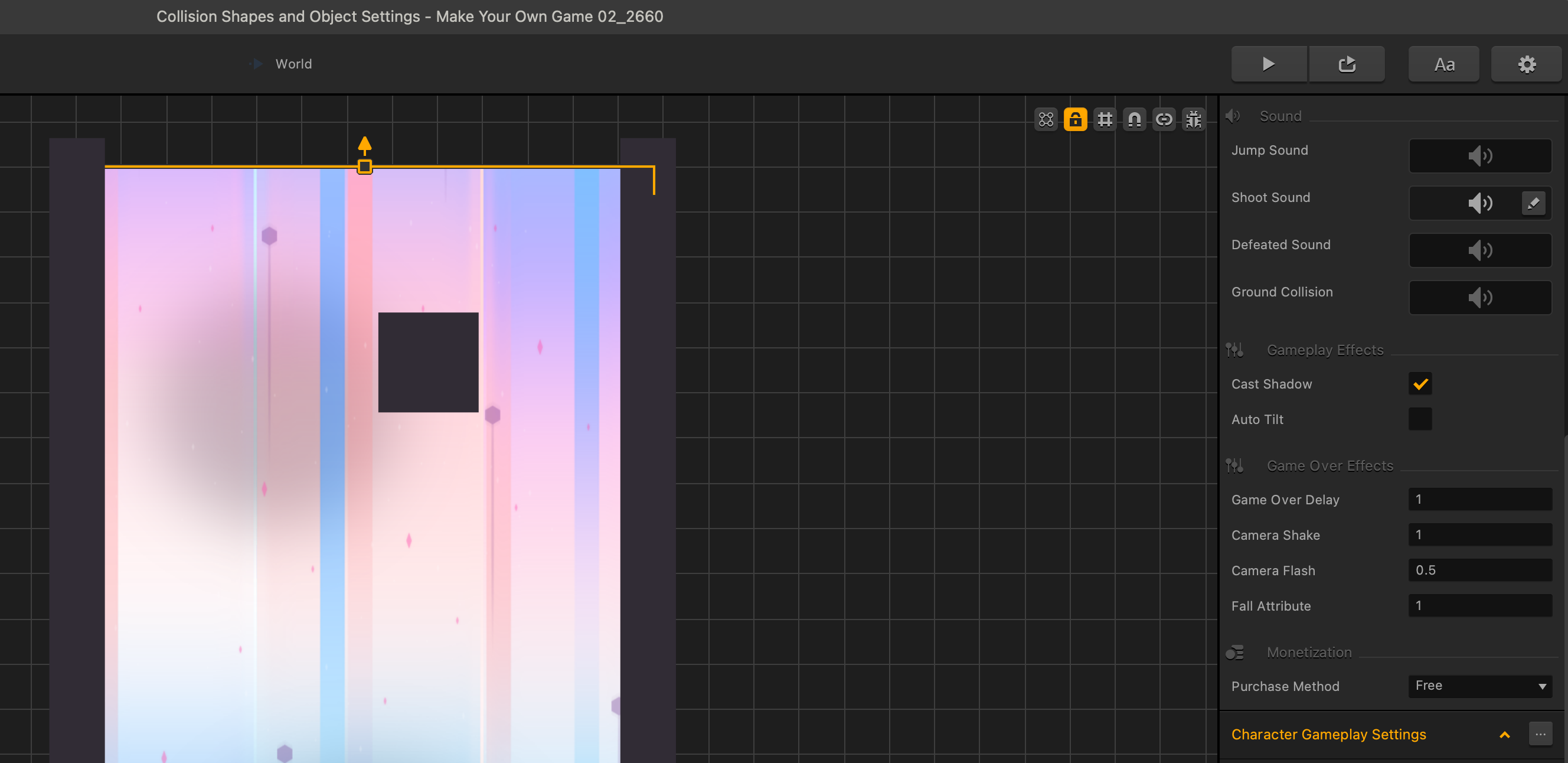Toggle the orange lock icon

(x=1075, y=119)
